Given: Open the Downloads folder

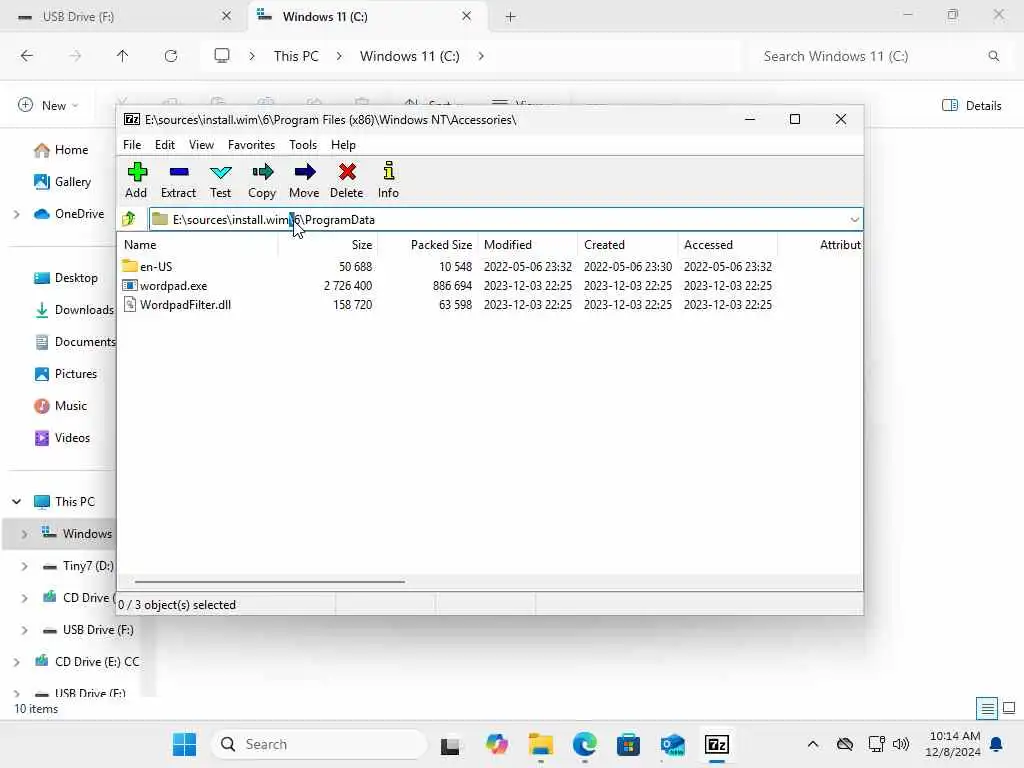Looking at the screenshot, I should point(74,310).
